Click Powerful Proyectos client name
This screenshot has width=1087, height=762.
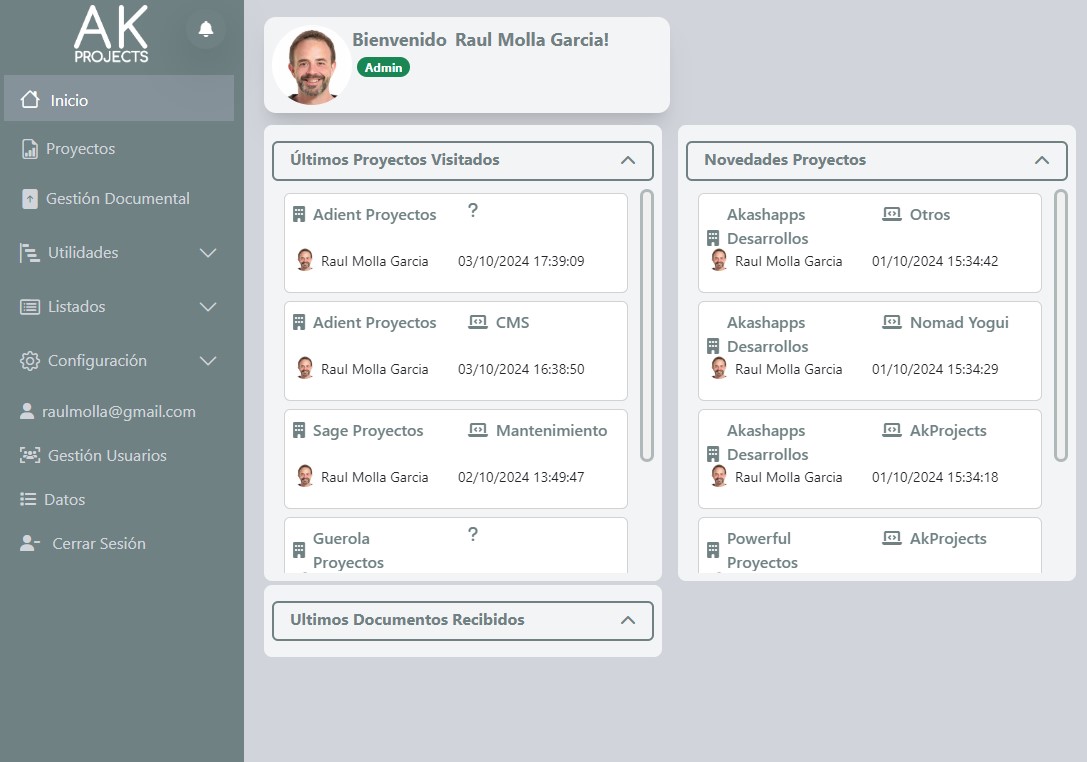click(762, 551)
